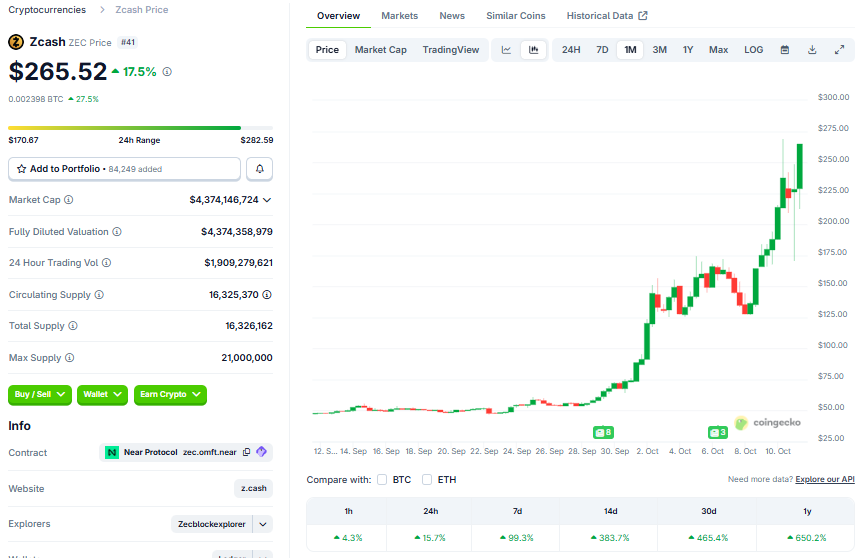Viewport: 868px width, 558px height.
Task: Expand the Market Cap value chevron
Action: [267, 200]
